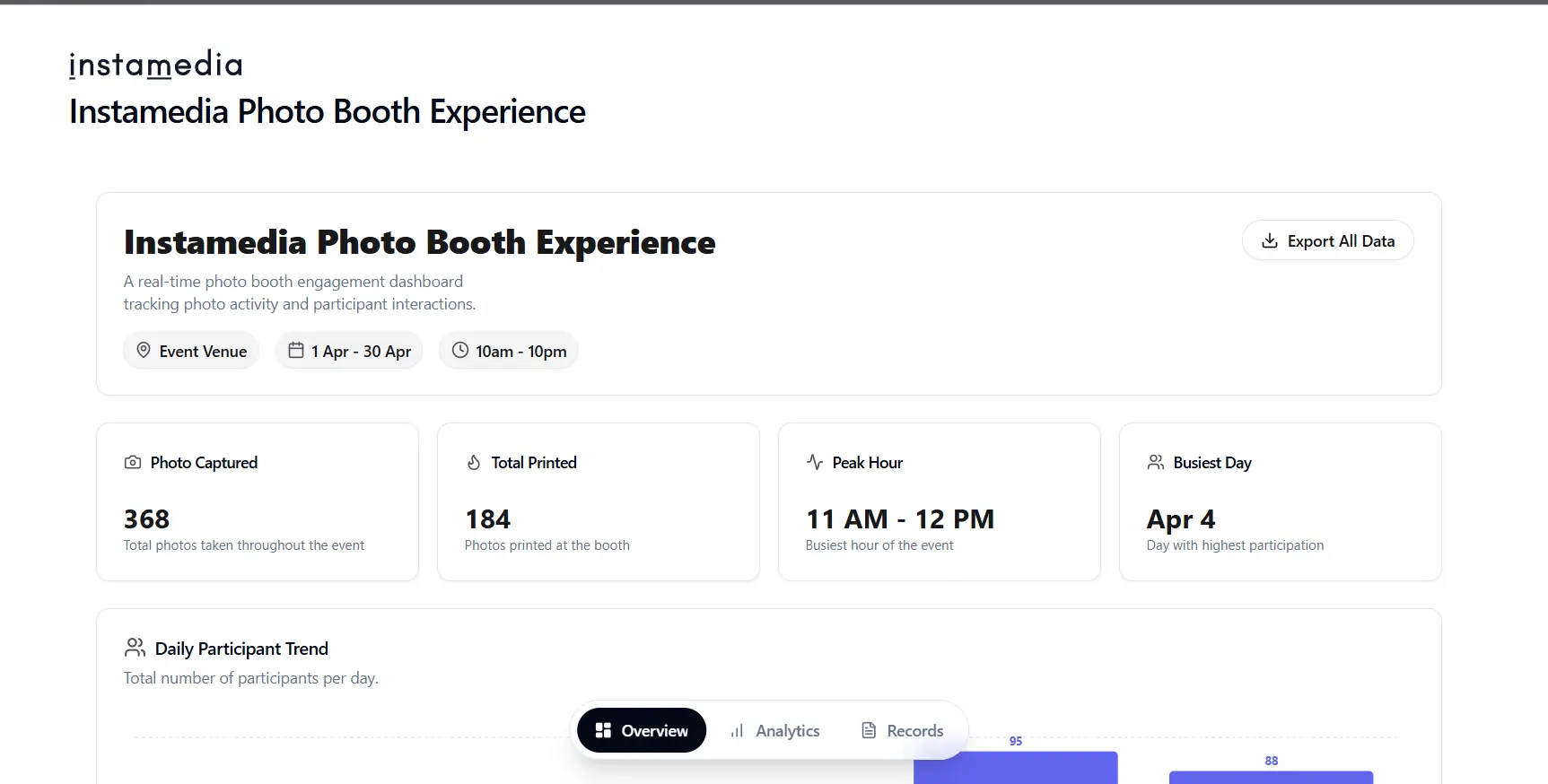Click the calendar icon beside 1 Apr - 30 Apr

(x=296, y=350)
